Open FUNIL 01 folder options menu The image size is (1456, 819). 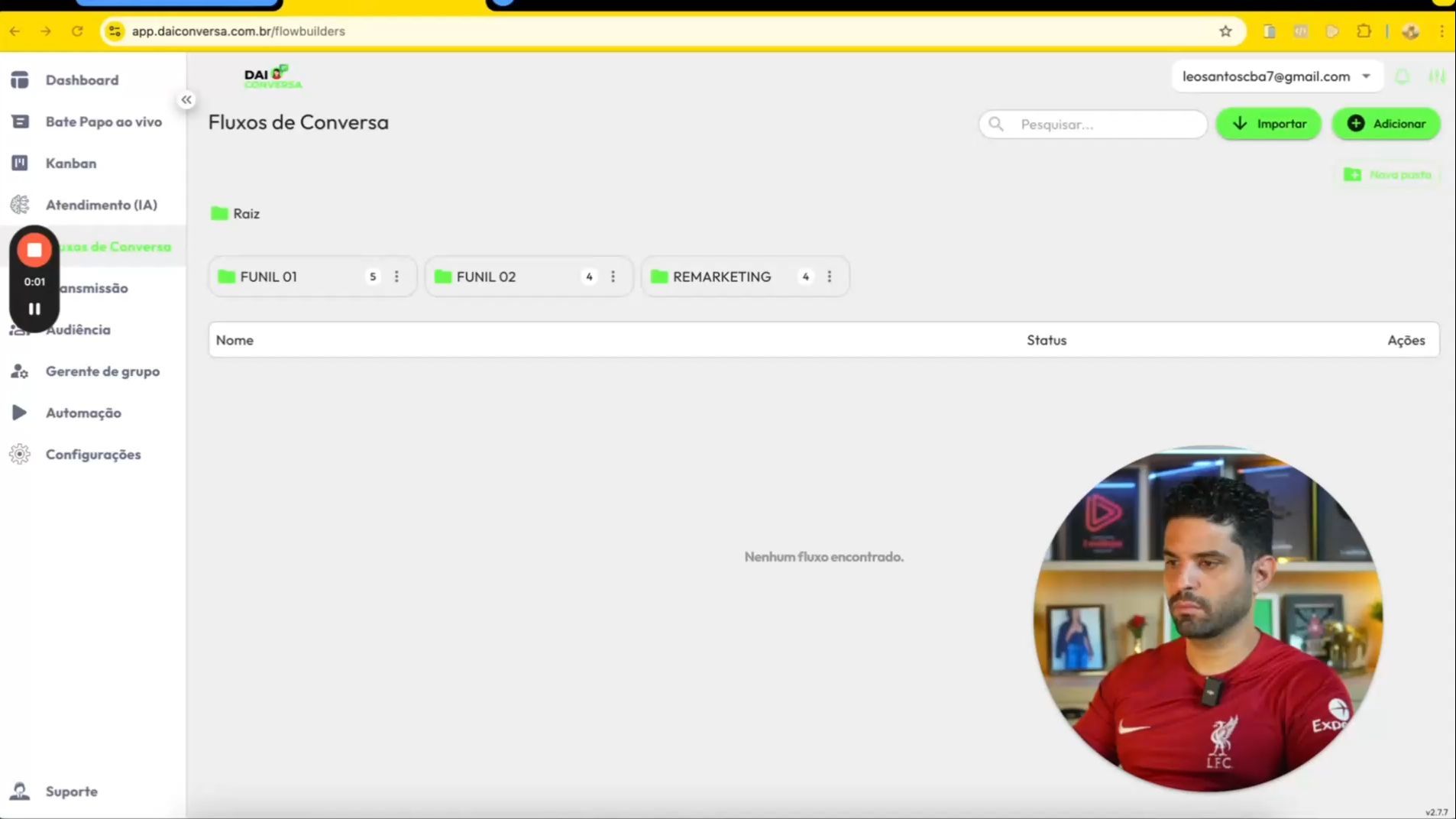[x=396, y=277]
